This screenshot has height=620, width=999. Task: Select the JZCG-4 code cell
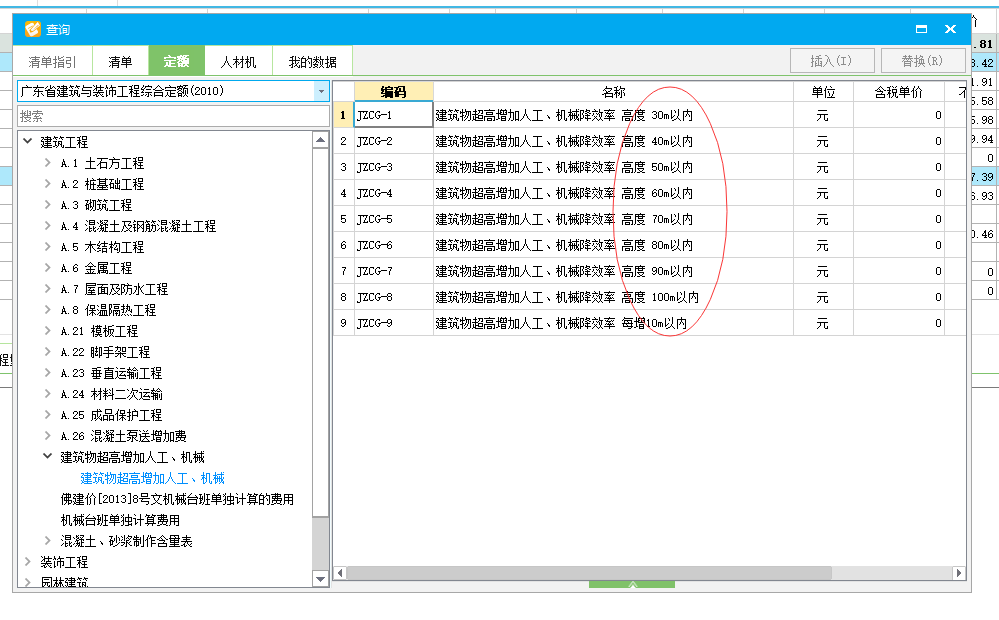pos(393,193)
